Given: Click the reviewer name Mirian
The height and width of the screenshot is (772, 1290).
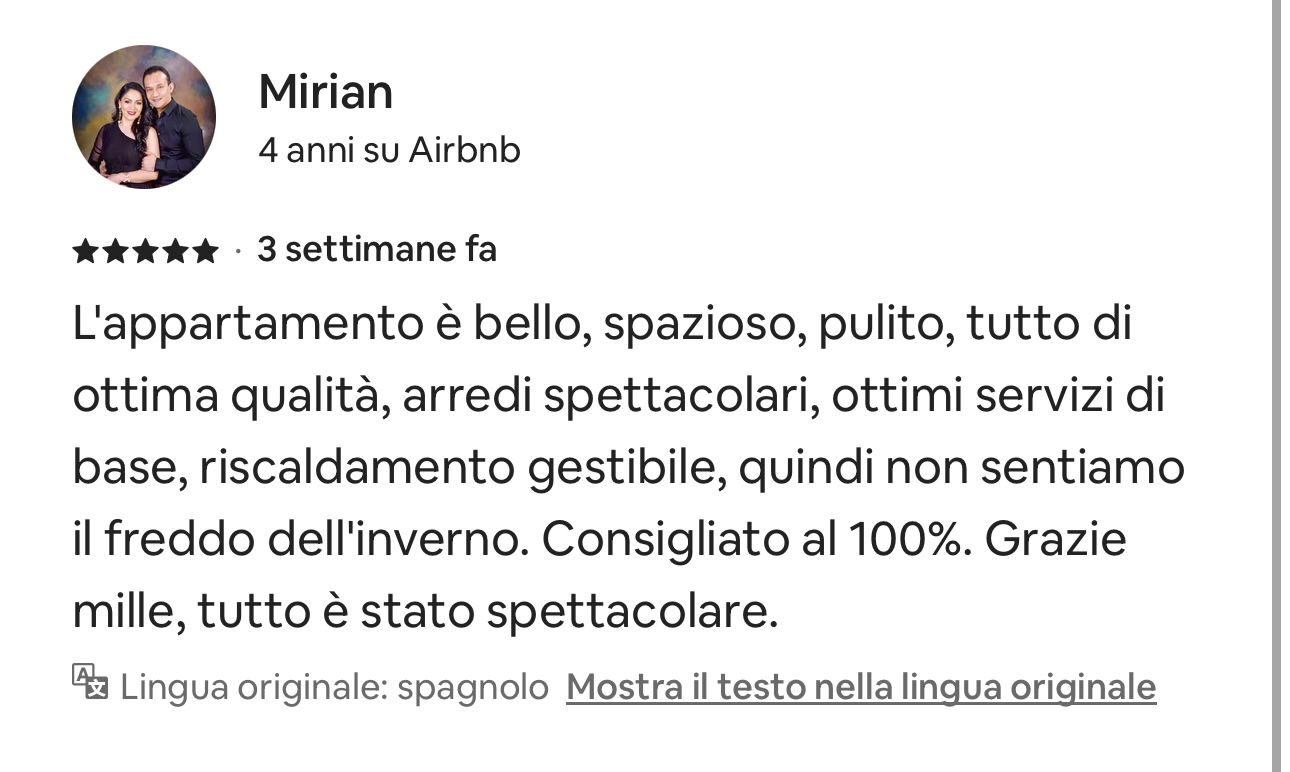Looking at the screenshot, I should 325,92.
